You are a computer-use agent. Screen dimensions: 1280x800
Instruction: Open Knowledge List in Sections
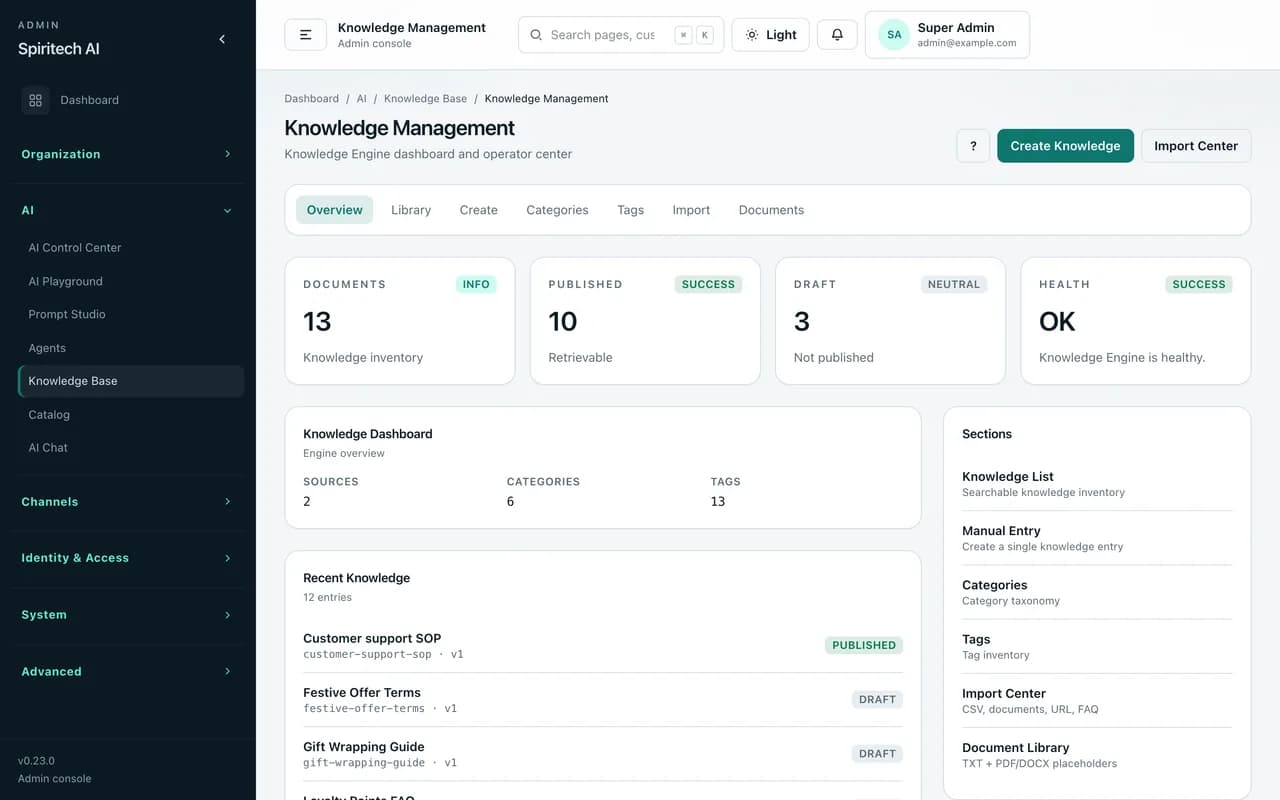point(1097,484)
